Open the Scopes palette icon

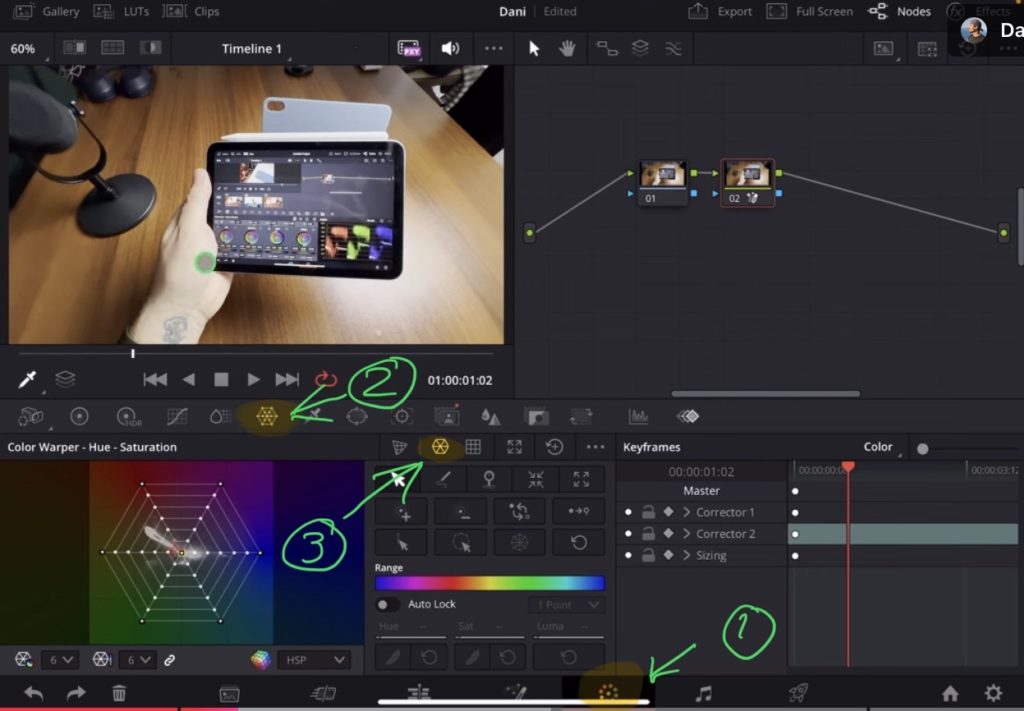click(x=637, y=417)
